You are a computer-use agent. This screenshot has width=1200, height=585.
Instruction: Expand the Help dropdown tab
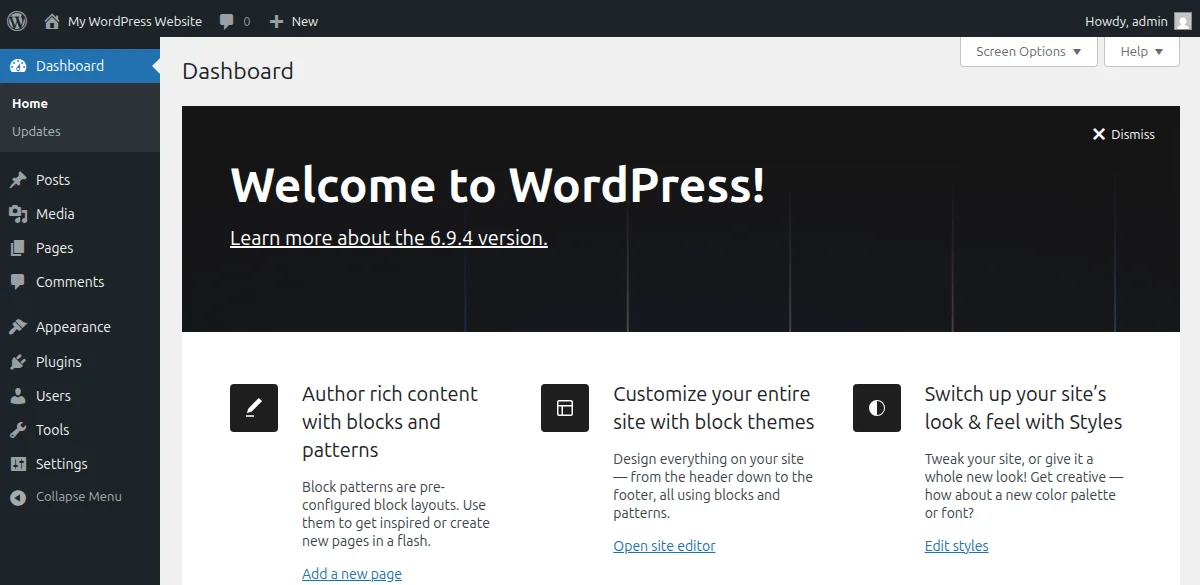pyautogui.click(x=1141, y=52)
